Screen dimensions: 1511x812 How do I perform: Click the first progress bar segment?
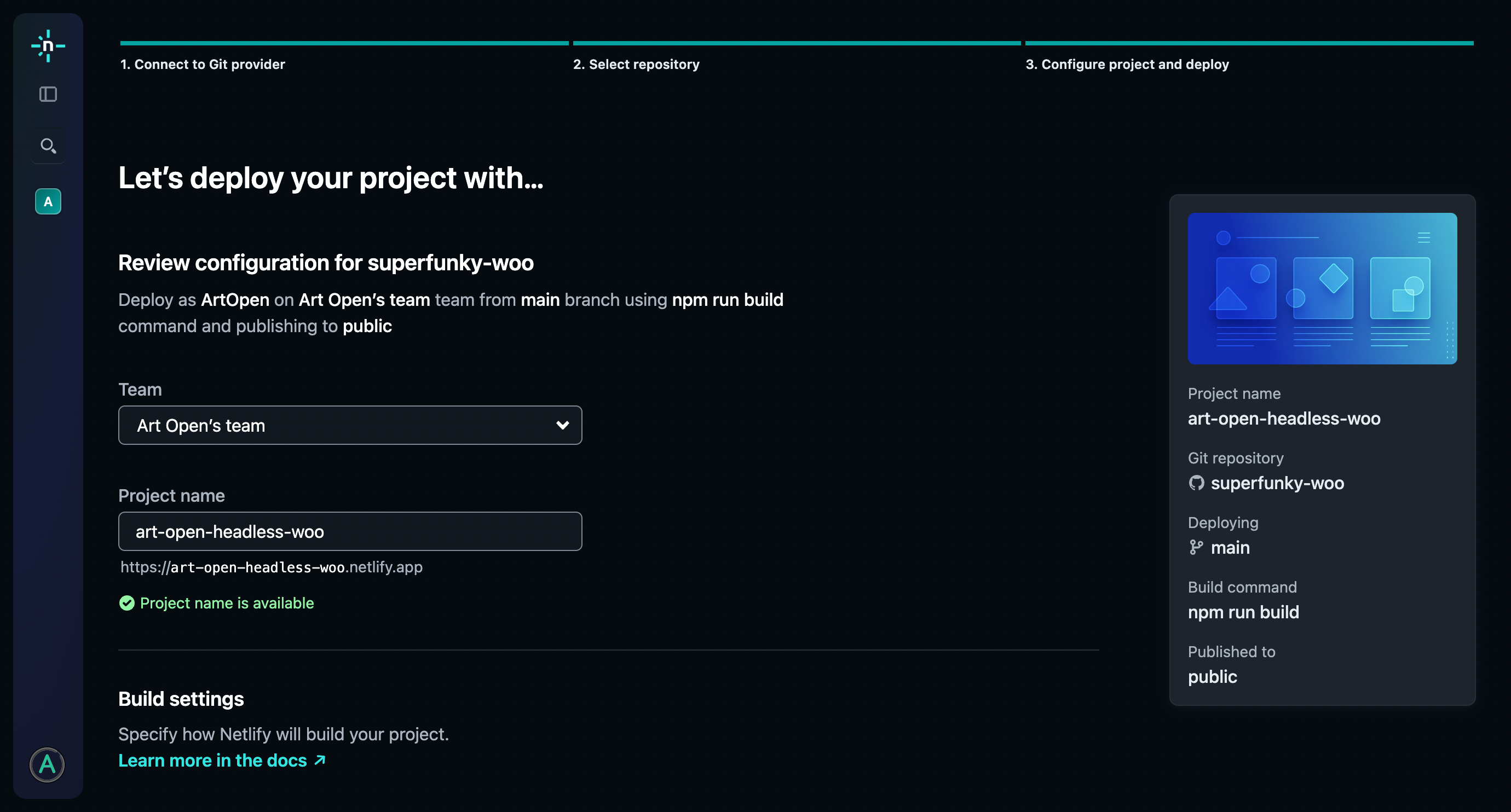(x=344, y=43)
